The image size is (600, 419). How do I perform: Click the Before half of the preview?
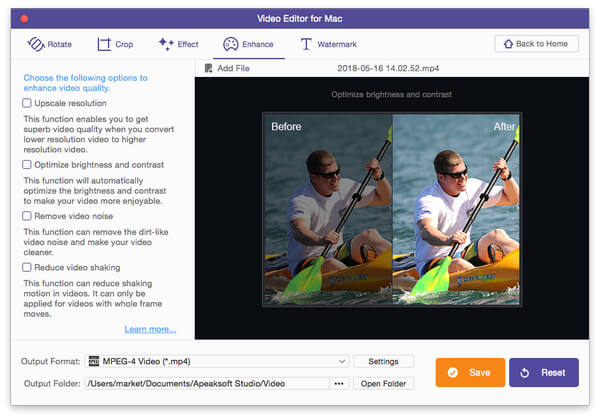tap(328, 209)
